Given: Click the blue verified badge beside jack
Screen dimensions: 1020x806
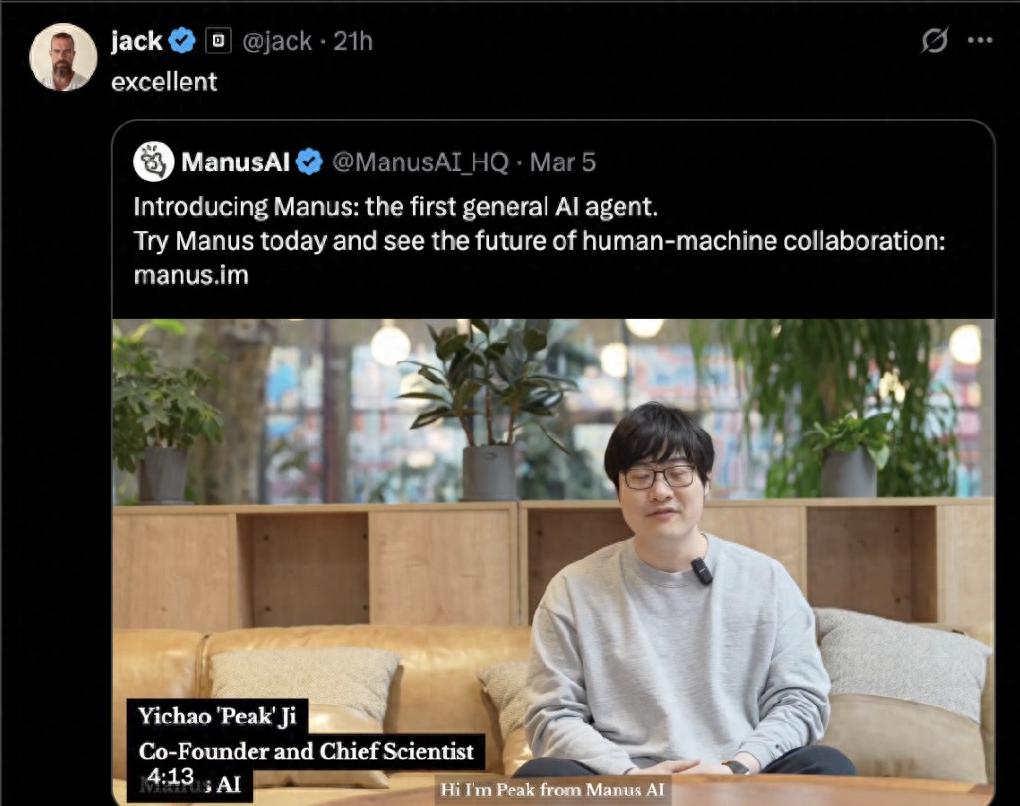Looking at the screenshot, I should tap(182, 41).
